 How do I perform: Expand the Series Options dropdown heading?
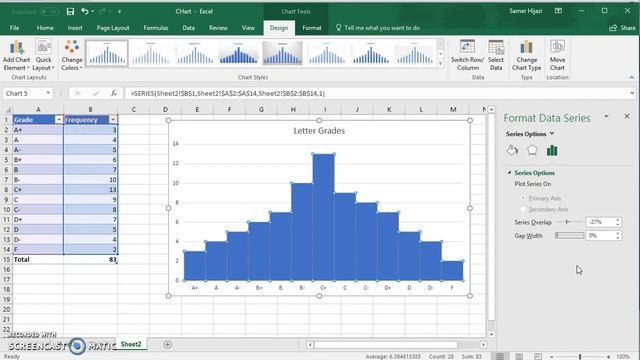[530, 134]
